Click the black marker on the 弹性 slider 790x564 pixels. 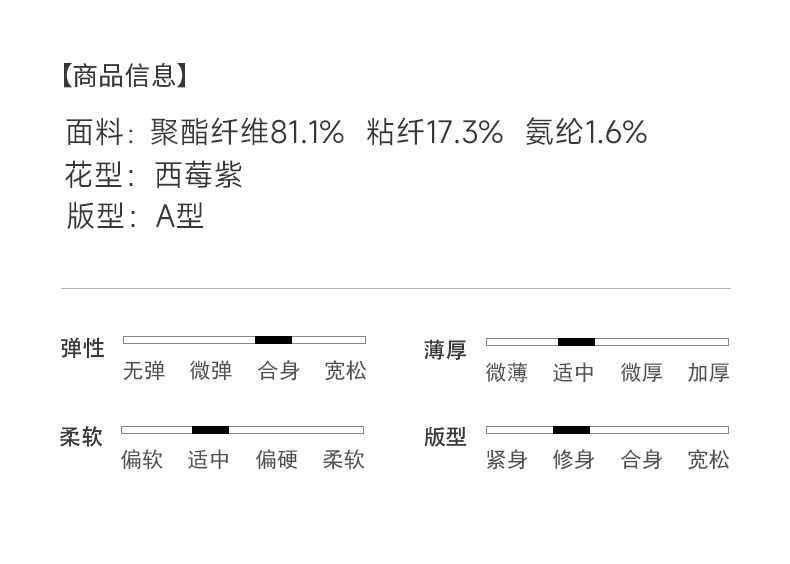(273, 340)
